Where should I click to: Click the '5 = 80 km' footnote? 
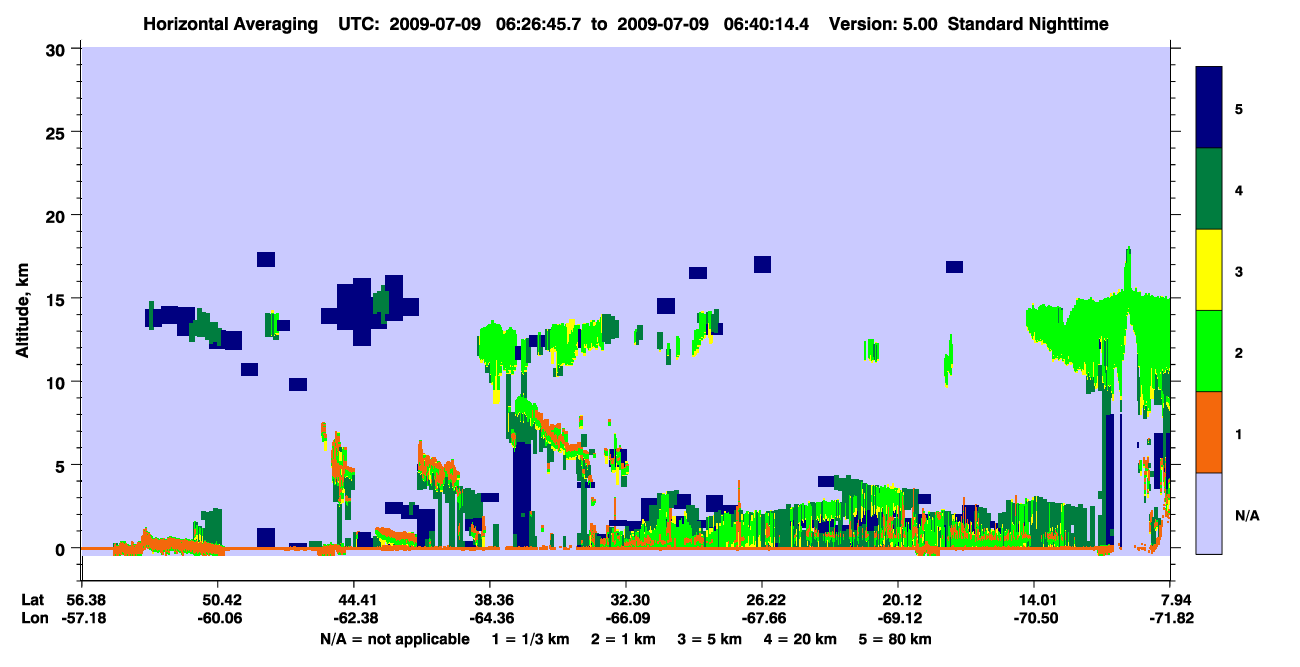(x=895, y=639)
